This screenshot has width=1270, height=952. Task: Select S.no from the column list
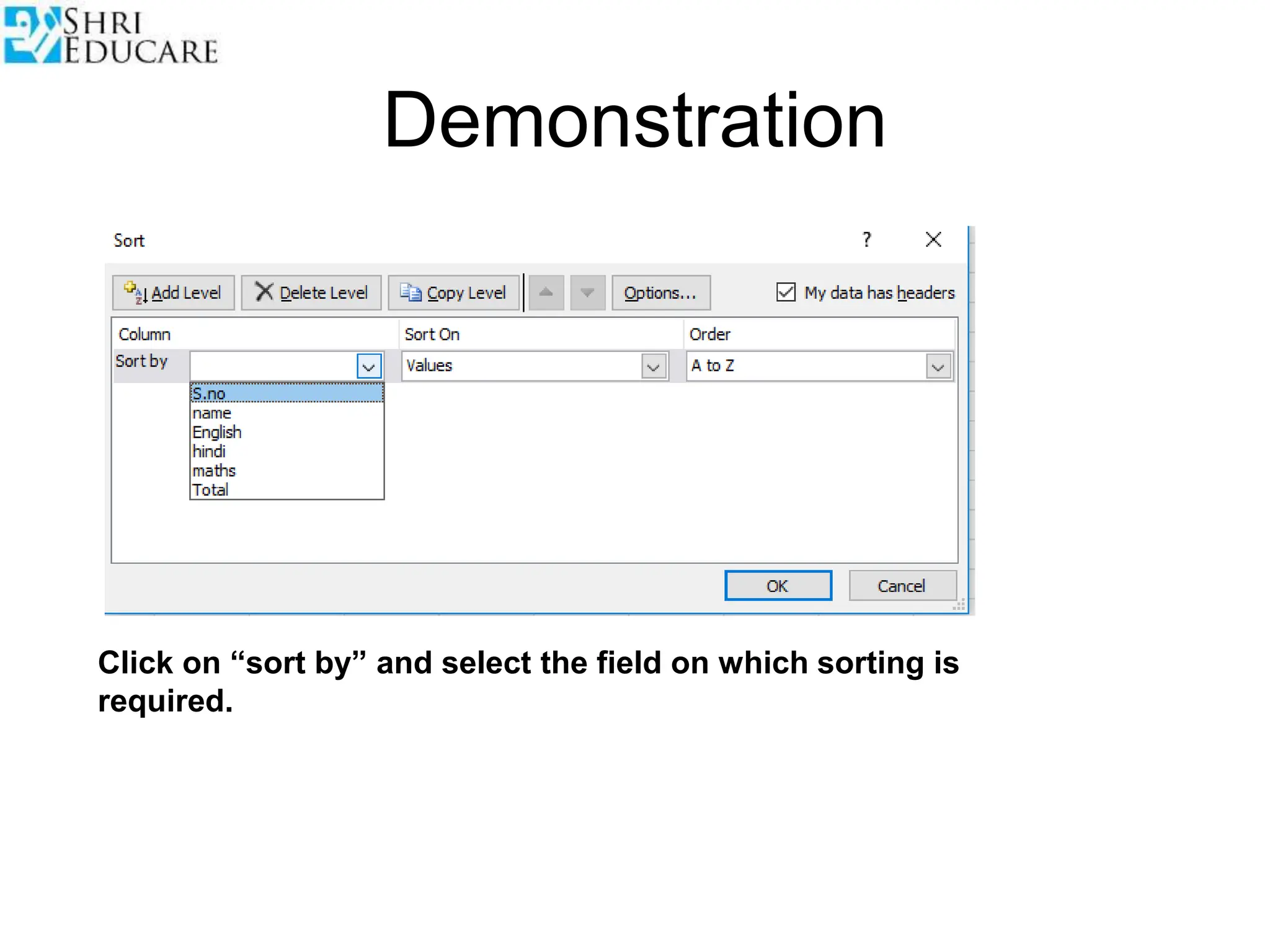tap(287, 393)
